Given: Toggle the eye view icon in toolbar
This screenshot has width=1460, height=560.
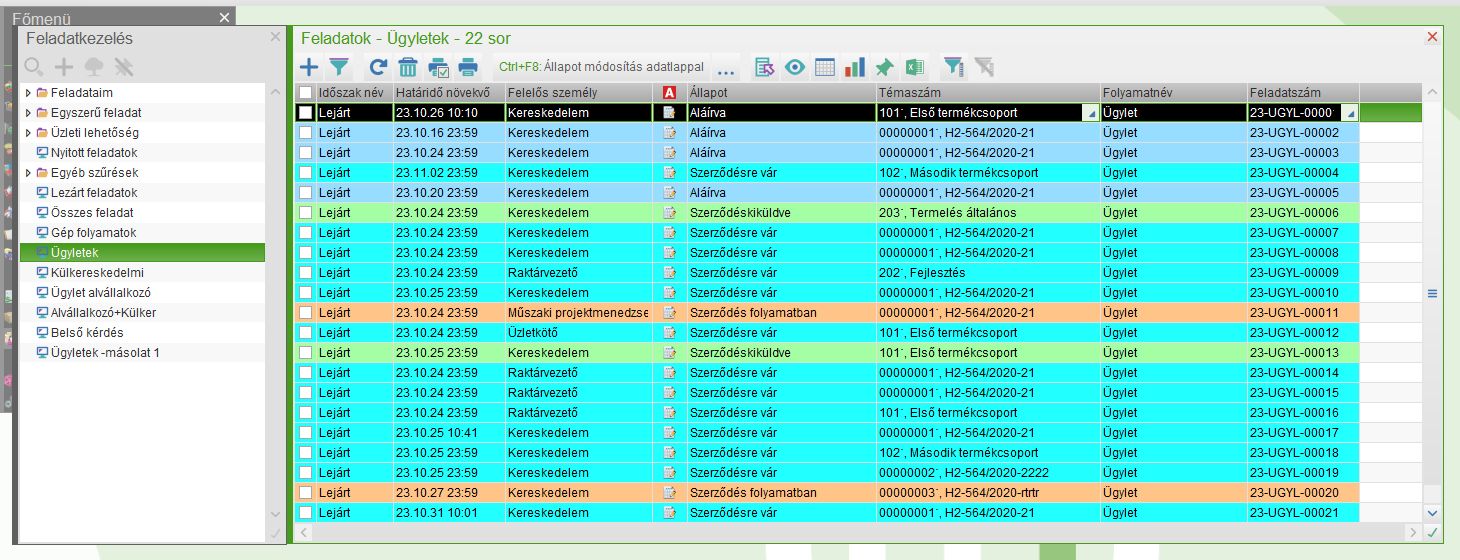Looking at the screenshot, I should 795,67.
